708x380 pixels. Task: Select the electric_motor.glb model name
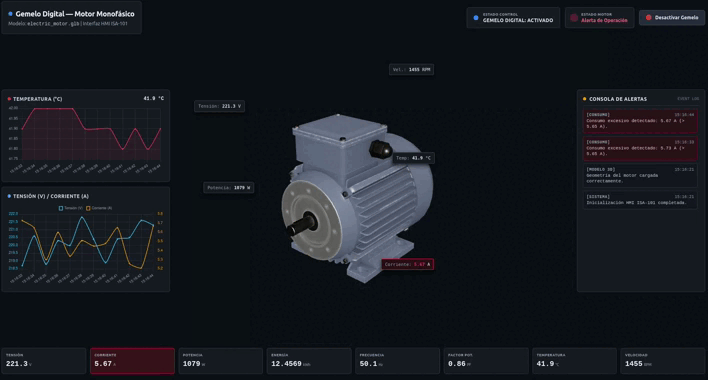coord(53,23)
